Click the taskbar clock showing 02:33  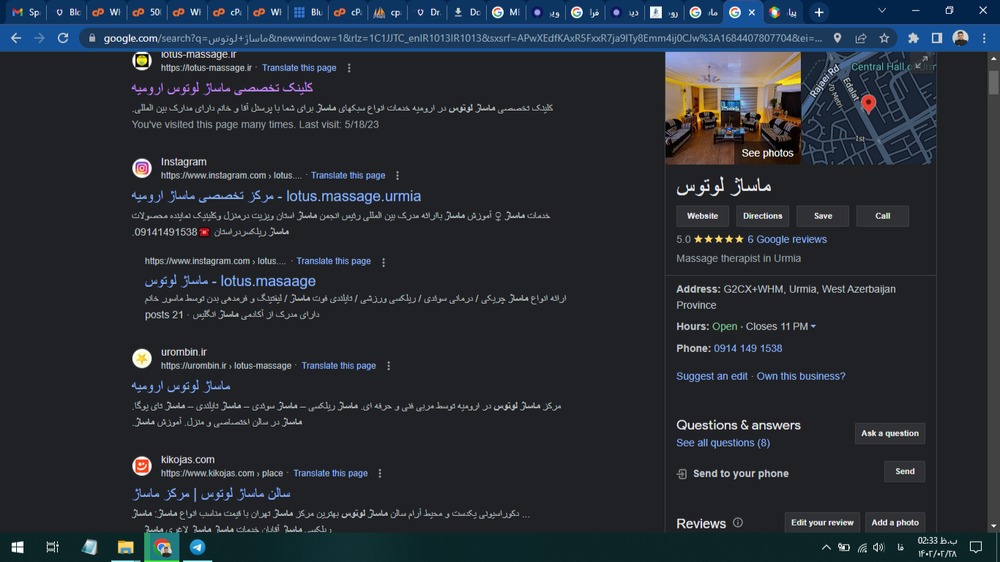coord(938,547)
